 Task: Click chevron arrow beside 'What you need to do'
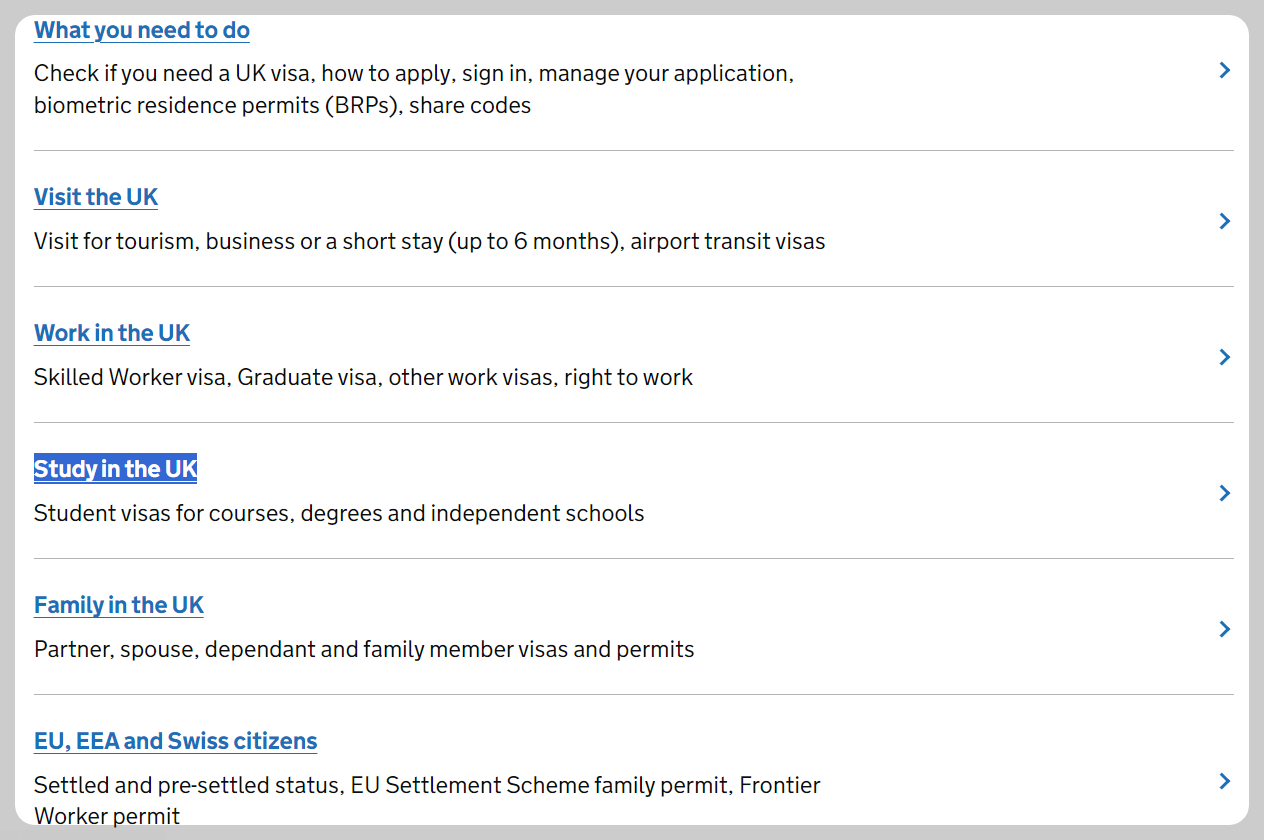[1224, 70]
